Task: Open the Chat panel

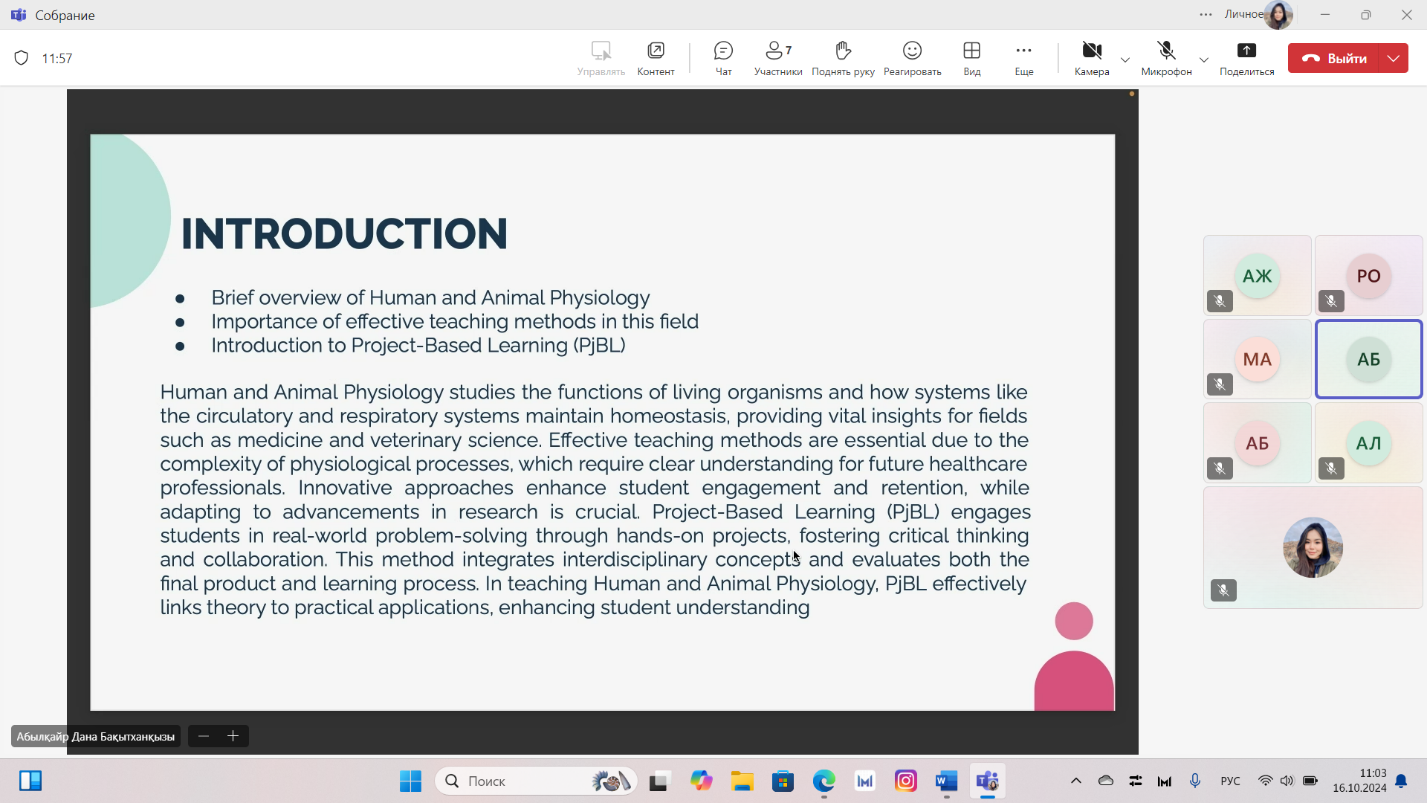Action: point(723,58)
